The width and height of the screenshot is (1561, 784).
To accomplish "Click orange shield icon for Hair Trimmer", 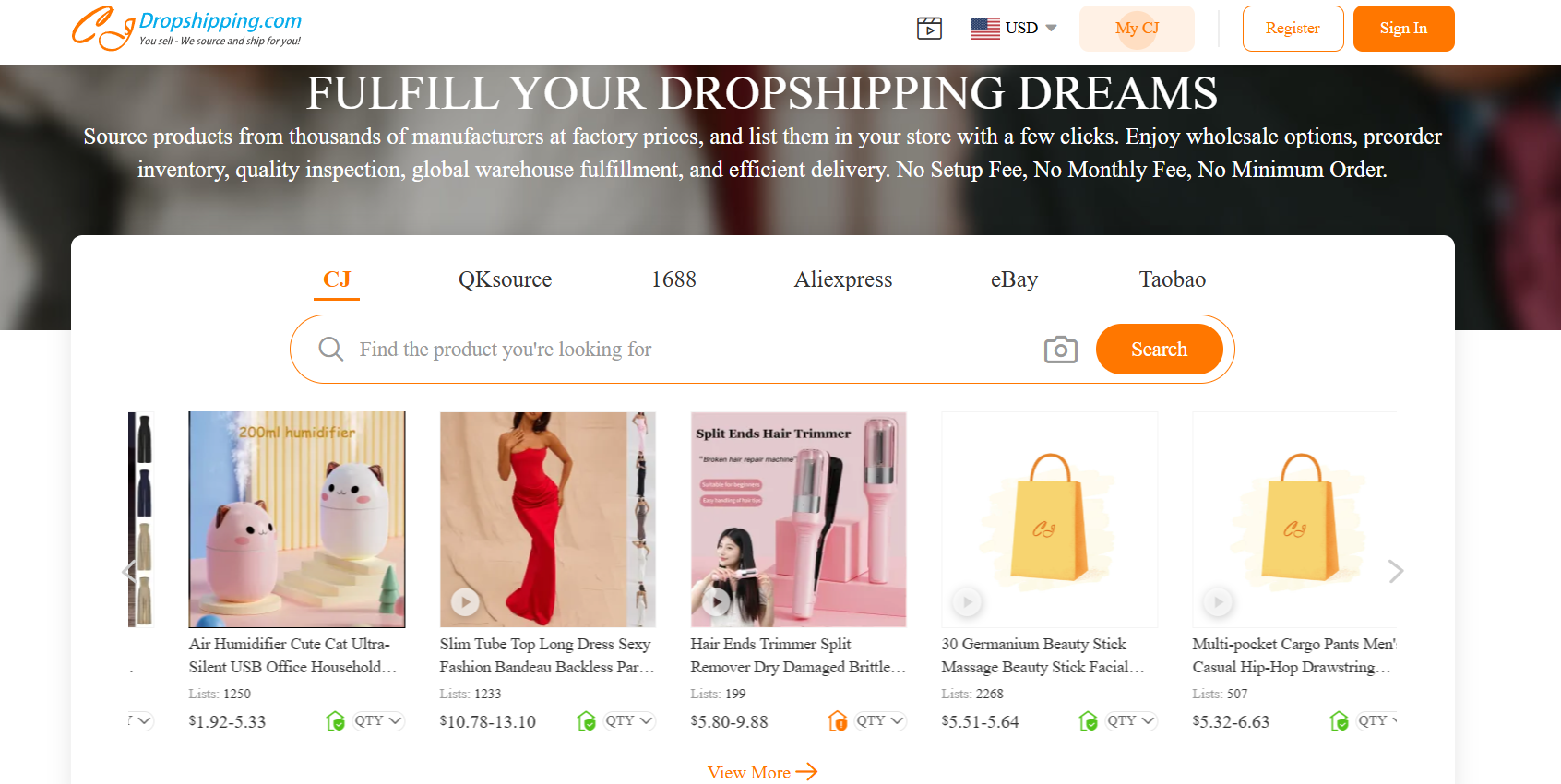I will [x=837, y=721].
